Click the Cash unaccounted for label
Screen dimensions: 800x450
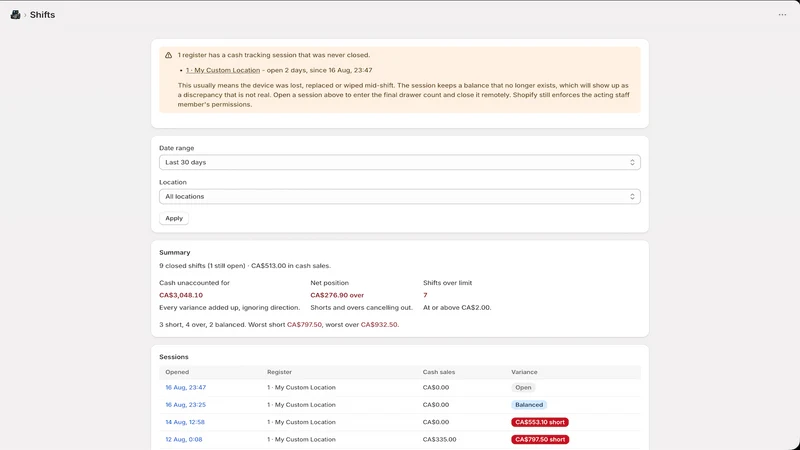(194, 283)
